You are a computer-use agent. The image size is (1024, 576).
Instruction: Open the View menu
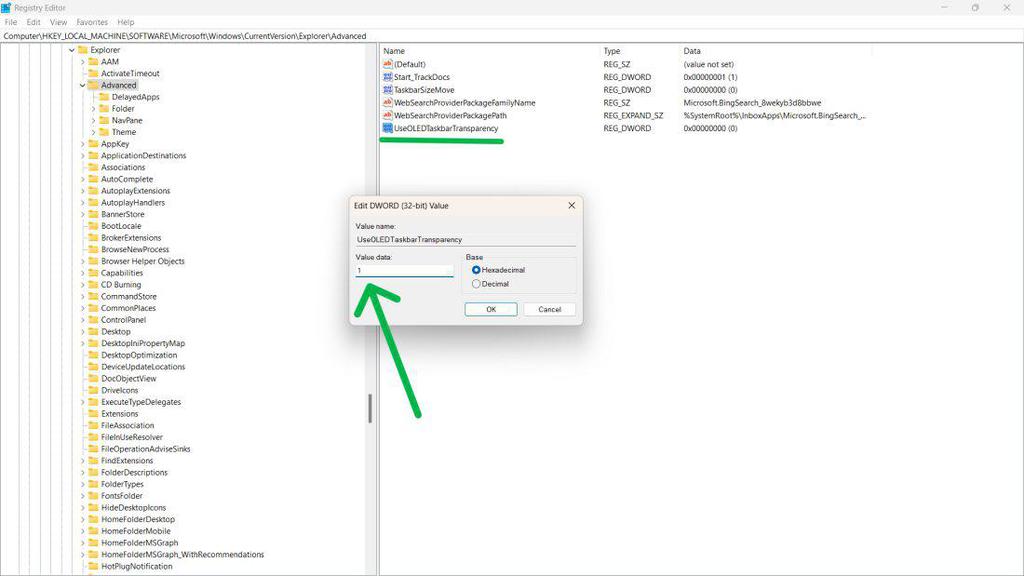[58, 21]
